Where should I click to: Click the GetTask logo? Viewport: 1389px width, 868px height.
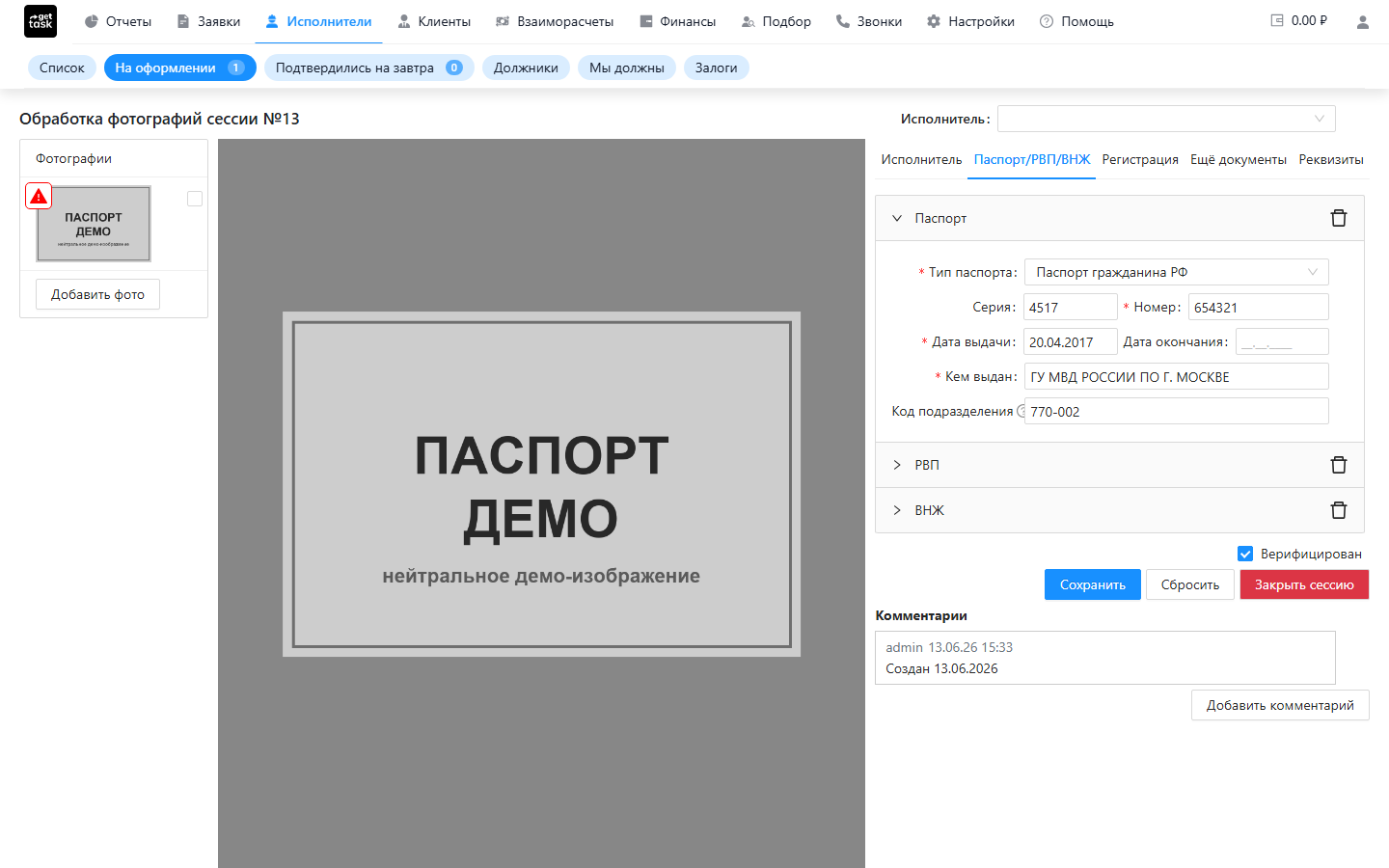[41, 21]
